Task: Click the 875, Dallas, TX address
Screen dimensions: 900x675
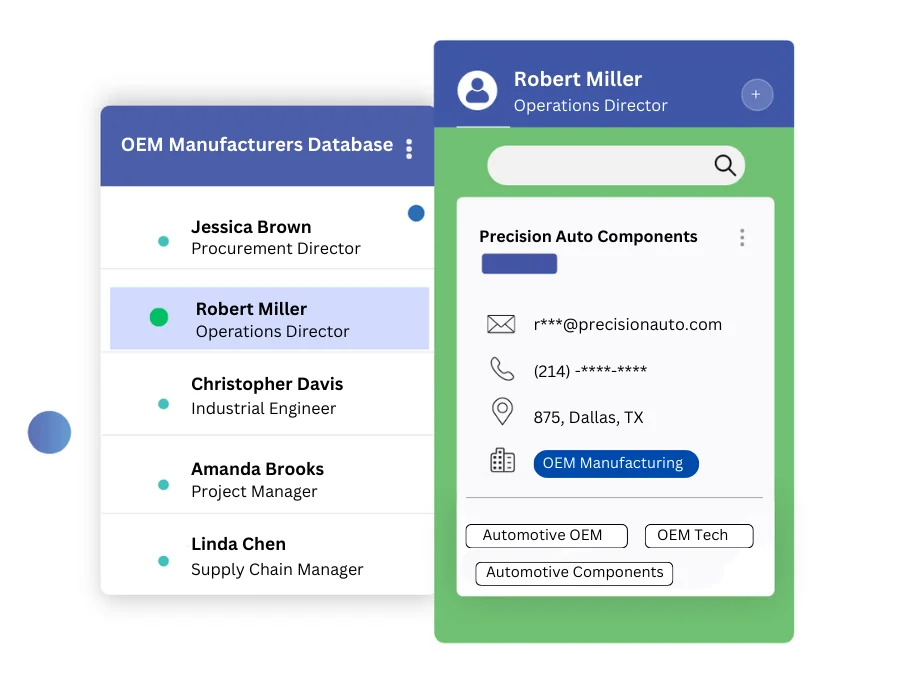Action: [x=588, y=417]
